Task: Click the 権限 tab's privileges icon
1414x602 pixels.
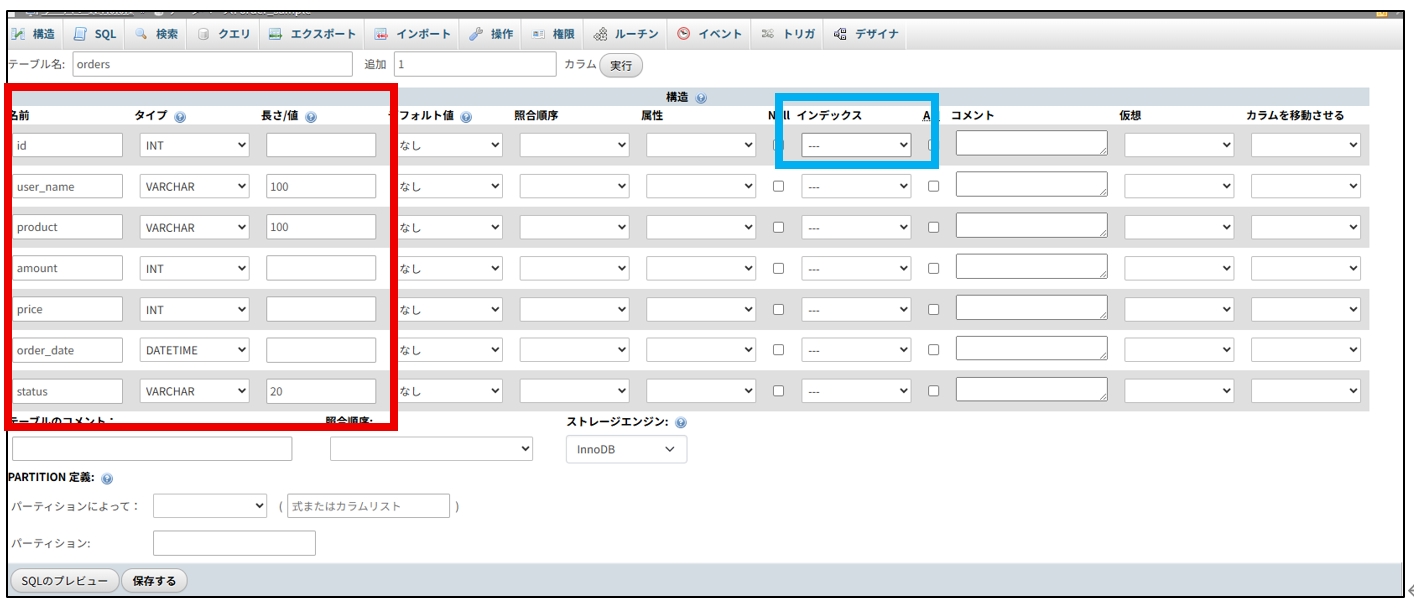Action: pos(538,34)
